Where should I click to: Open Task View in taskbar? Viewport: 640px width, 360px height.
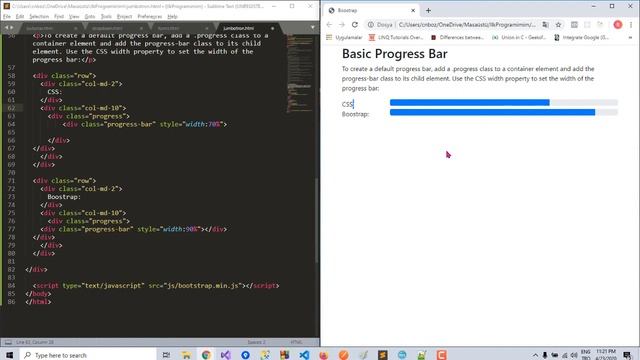pos(166,355)
